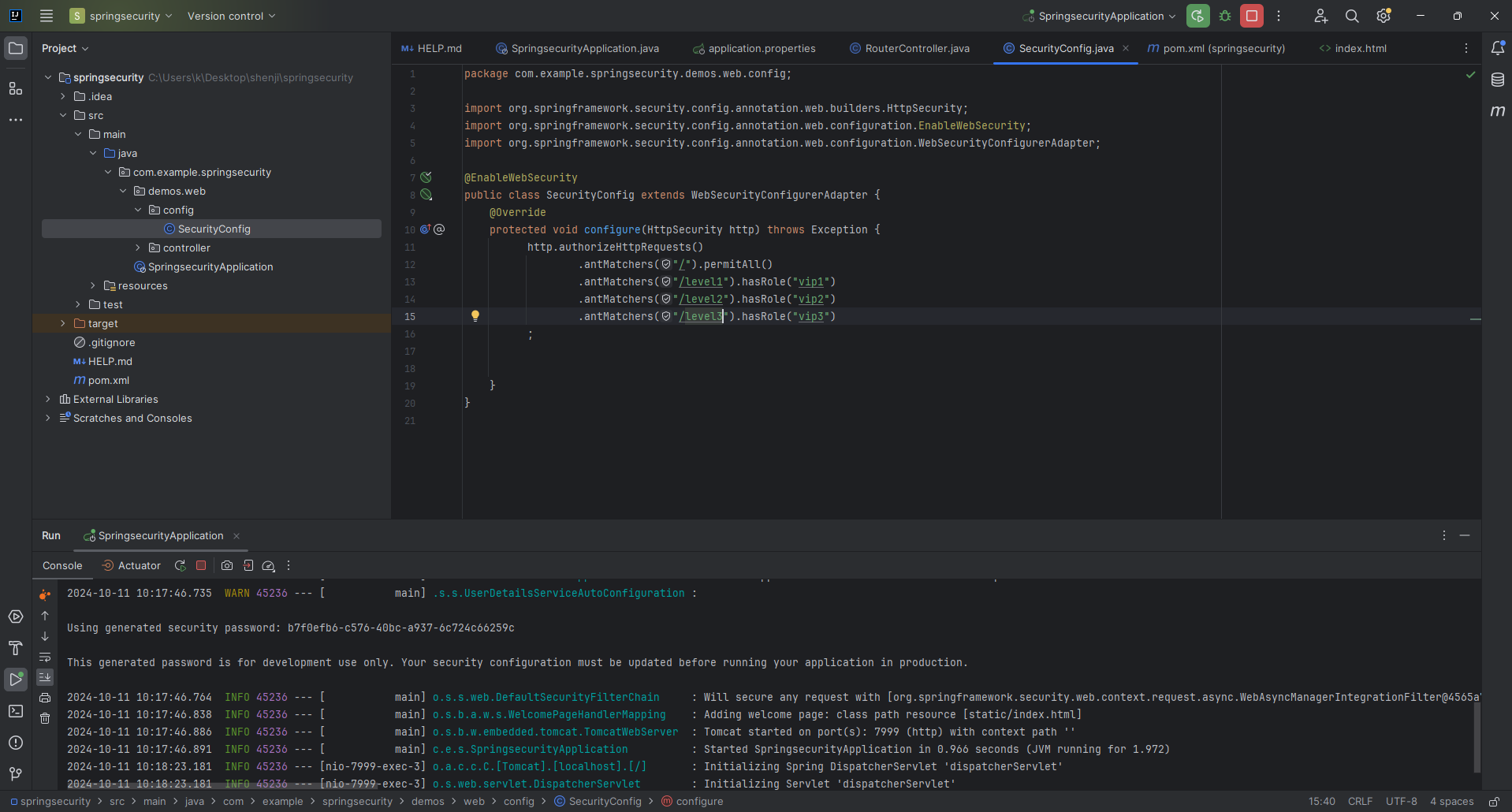Image resolution: width=1512 pixels, height=812 pixels.
Task: Print console output icon
Action: point(45,698)
